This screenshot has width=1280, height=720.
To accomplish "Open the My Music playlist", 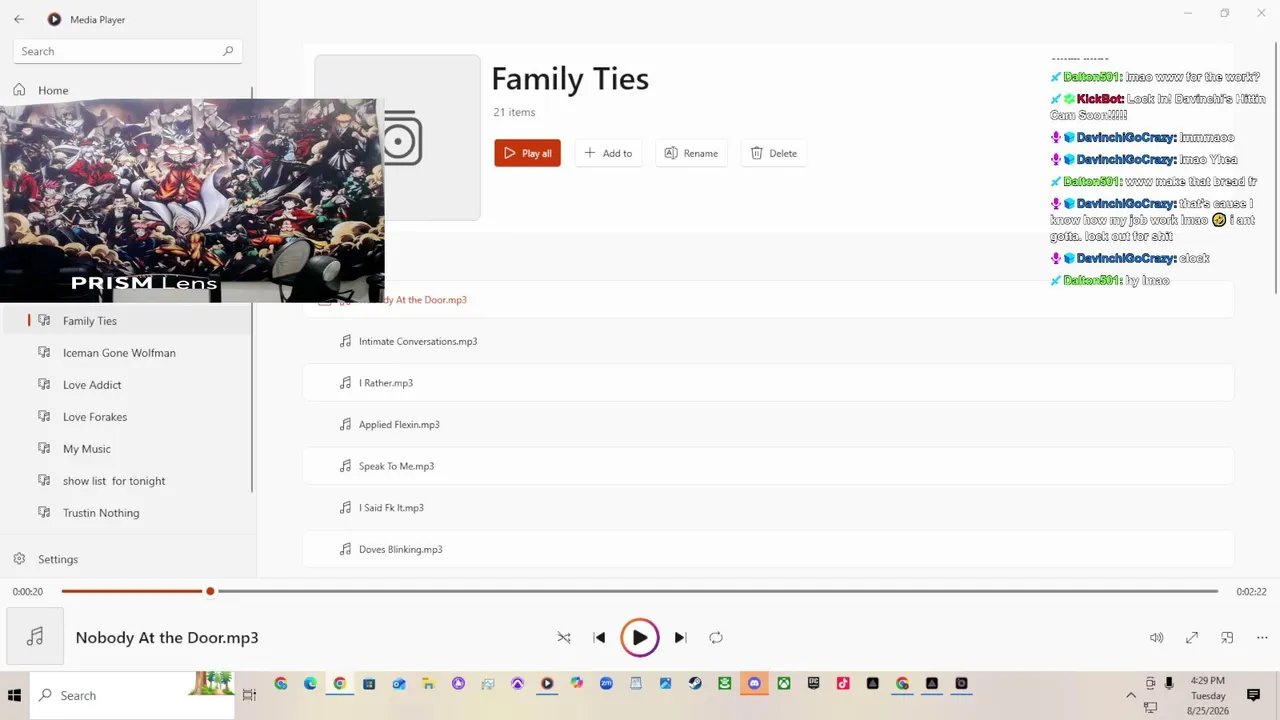I will pyautogui.click(x=127, y=449).
